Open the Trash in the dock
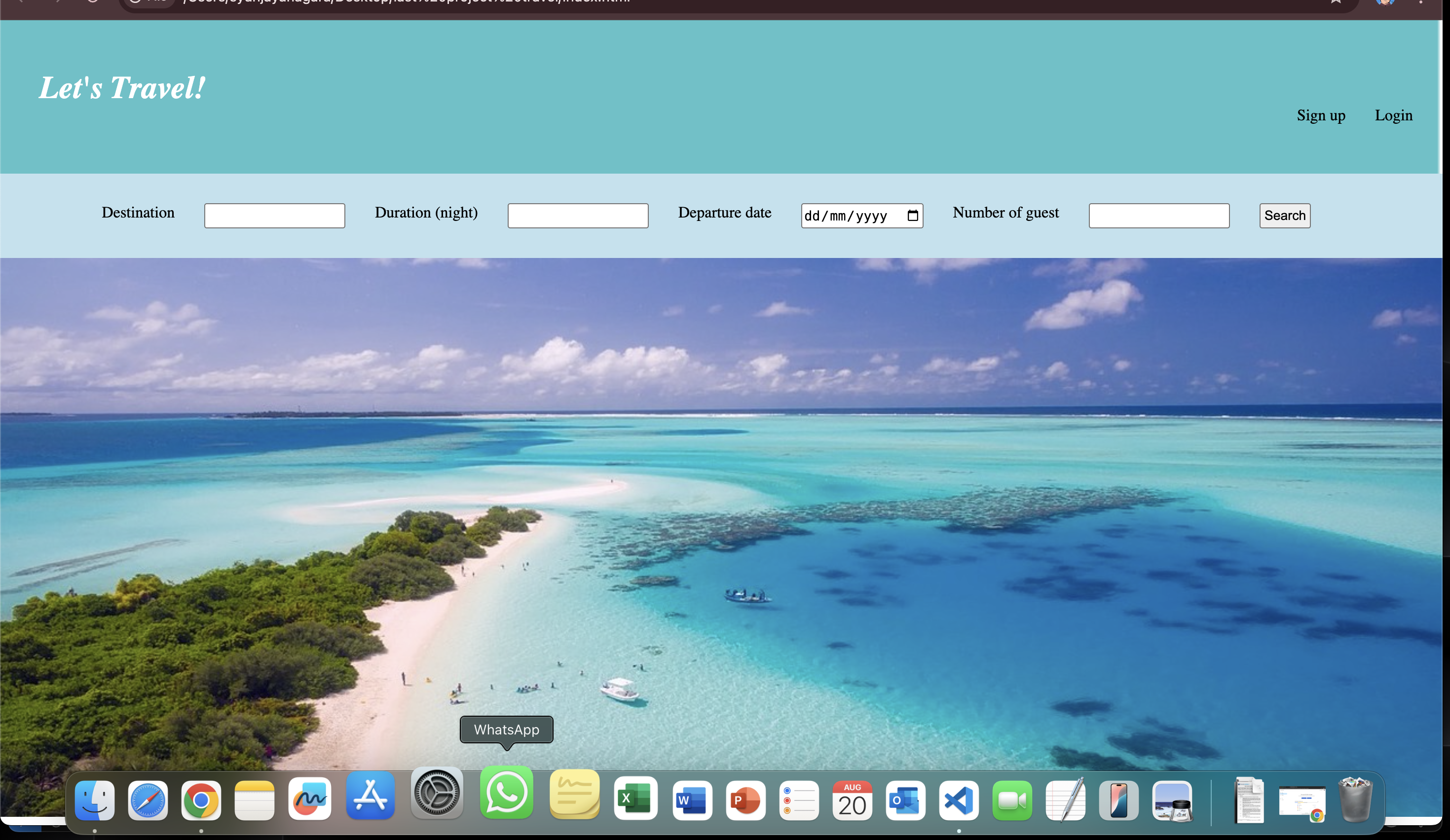Screen dimensions: 1450x840 pyautogui.click(x=1355, y=801)
